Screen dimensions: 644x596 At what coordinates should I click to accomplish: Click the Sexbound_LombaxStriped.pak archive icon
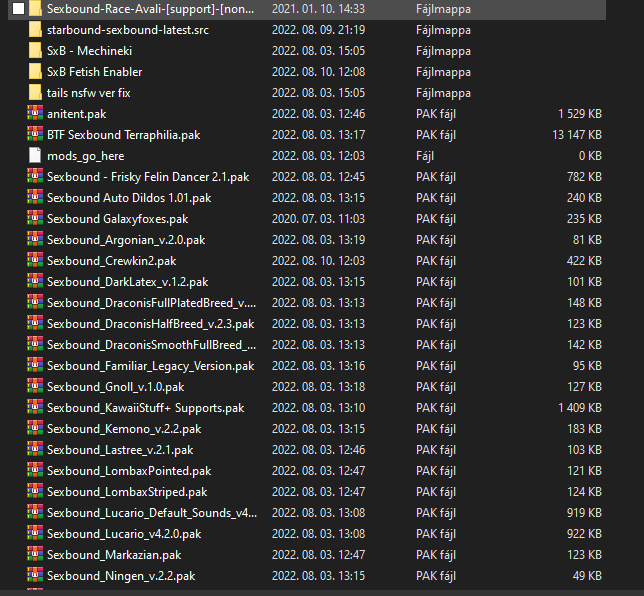pos(35,490)
